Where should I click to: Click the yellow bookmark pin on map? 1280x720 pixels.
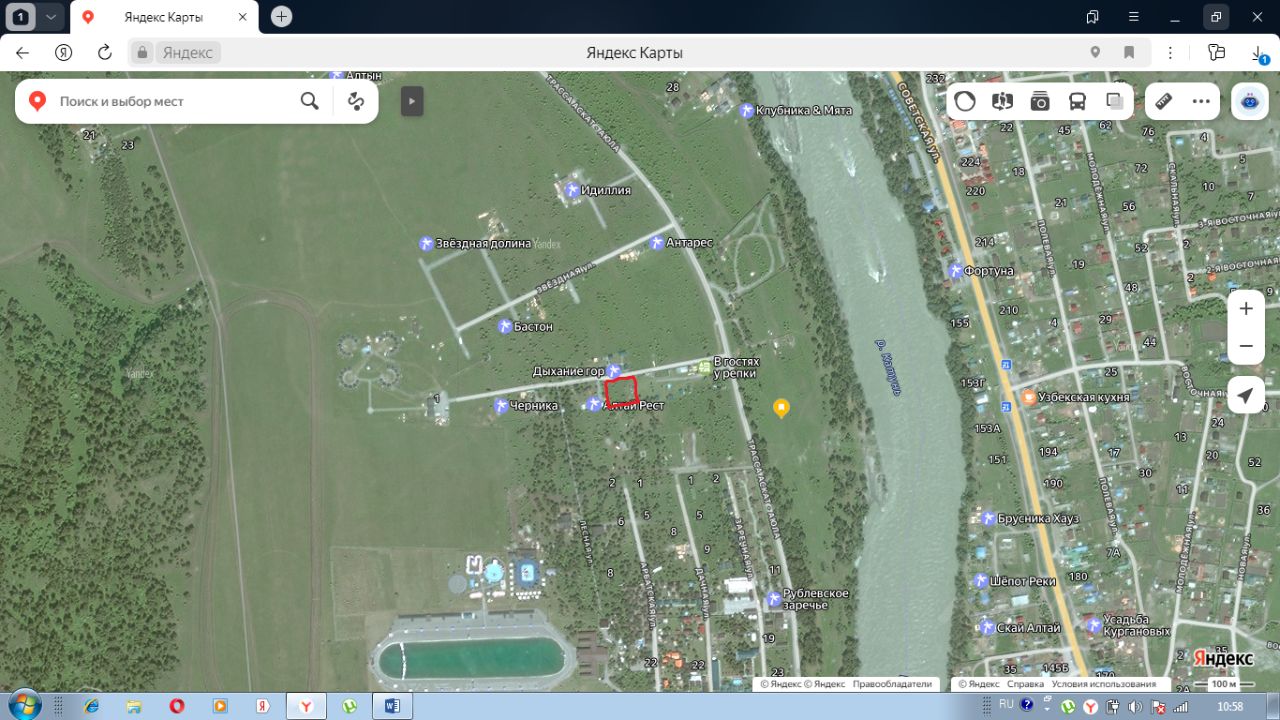pyautogui.click(x=781, y=407)
